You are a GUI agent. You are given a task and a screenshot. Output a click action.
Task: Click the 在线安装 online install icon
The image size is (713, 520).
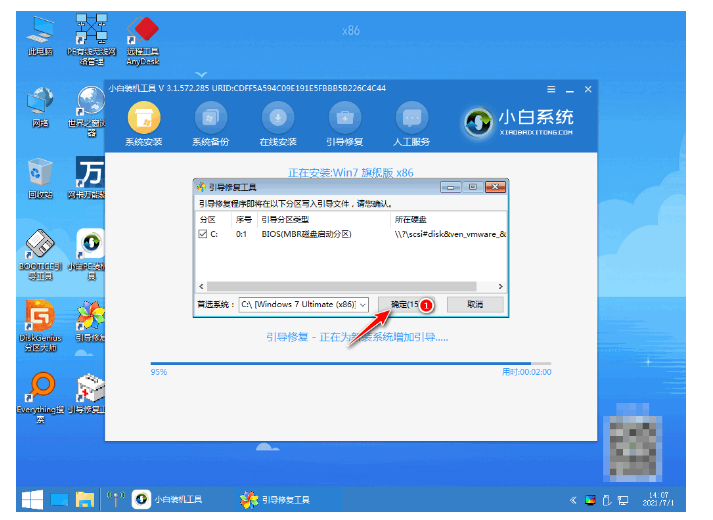click(x=277, y=119)
